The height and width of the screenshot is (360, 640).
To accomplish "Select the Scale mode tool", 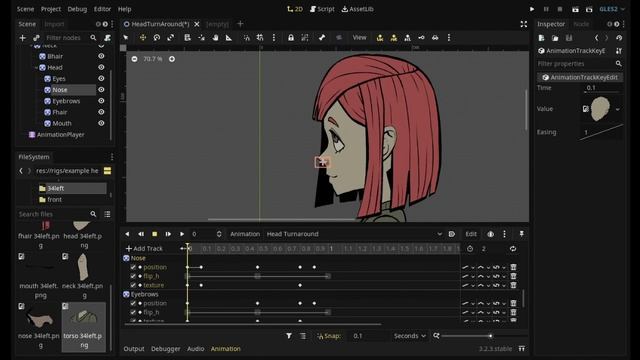I will 171,38.
